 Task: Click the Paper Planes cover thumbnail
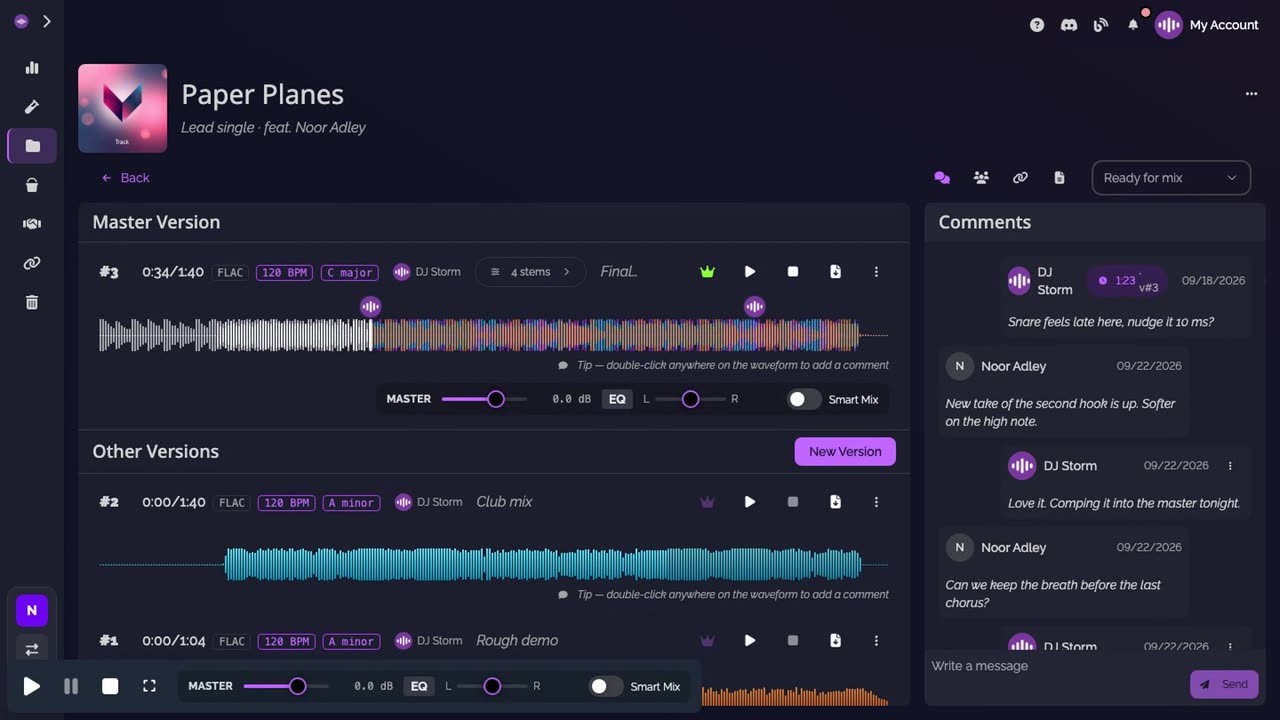click(122, 109)
